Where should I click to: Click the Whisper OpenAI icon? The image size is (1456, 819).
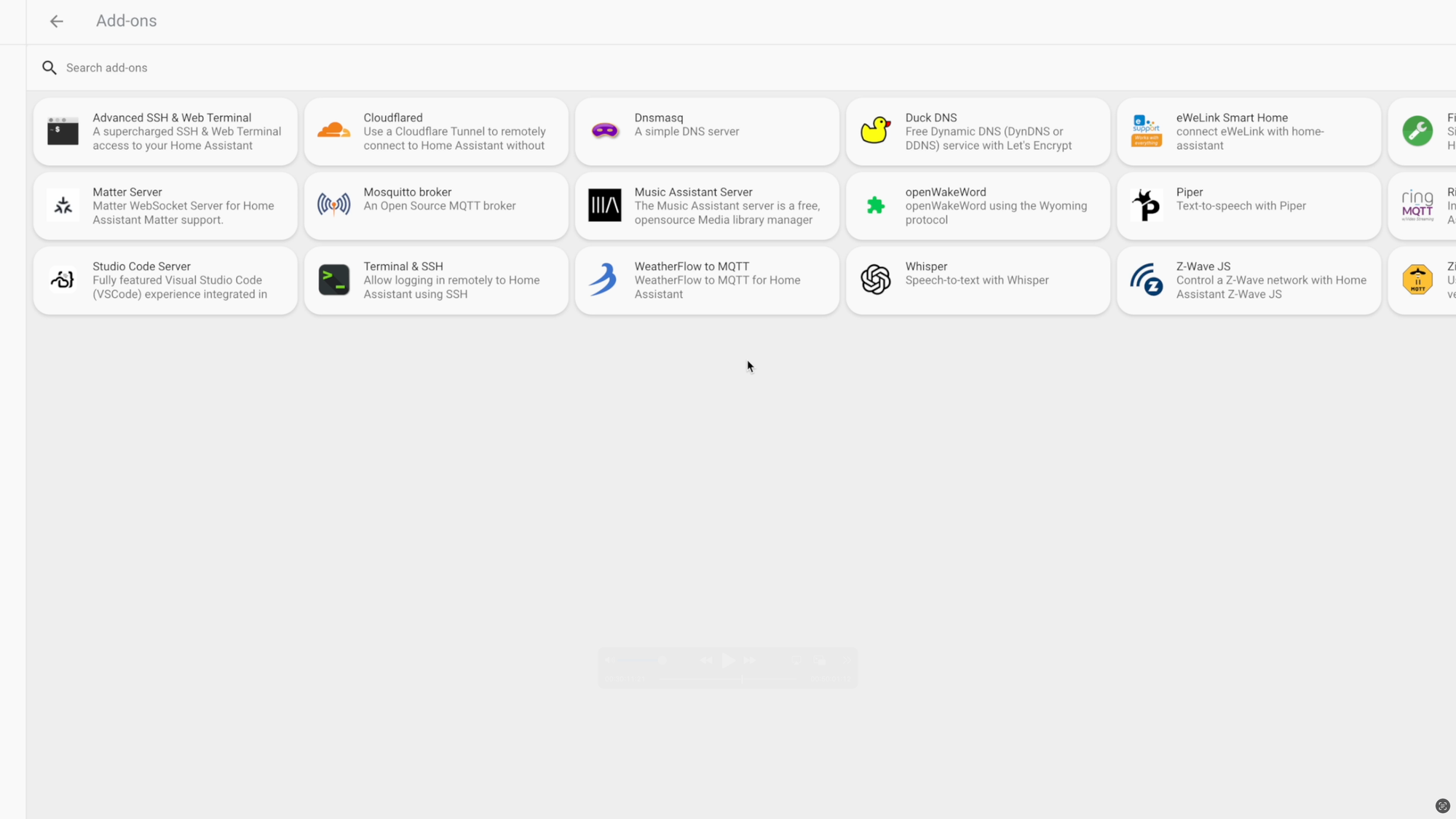876,280
